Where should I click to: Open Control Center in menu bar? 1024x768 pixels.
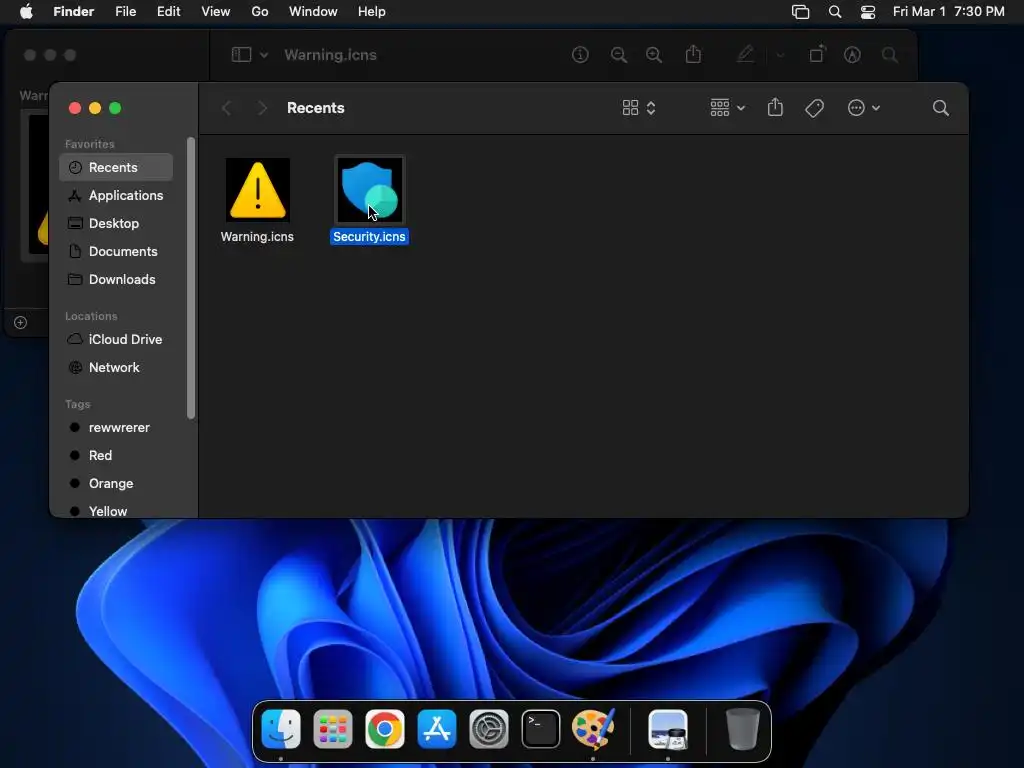(868, 12)
